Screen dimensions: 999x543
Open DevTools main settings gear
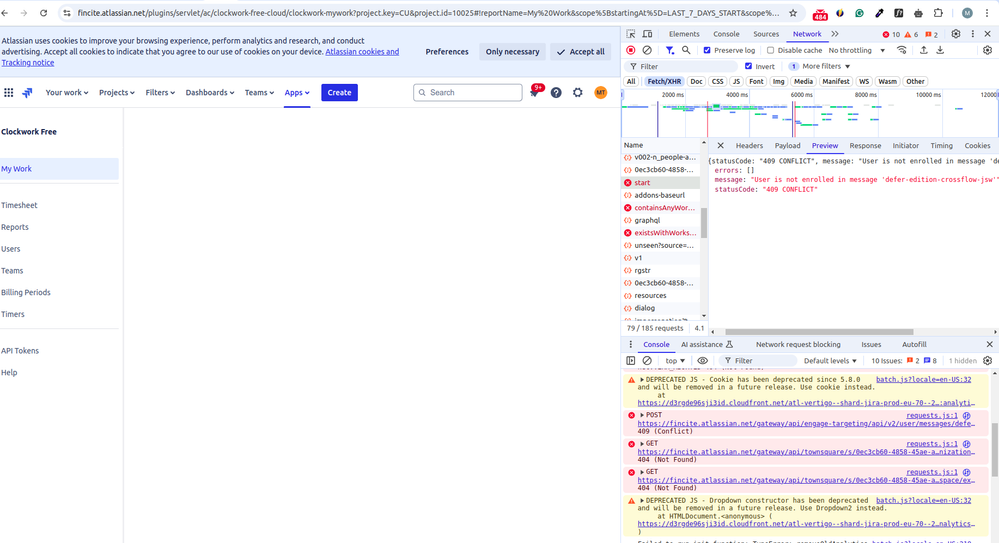[x=956, y=34]
